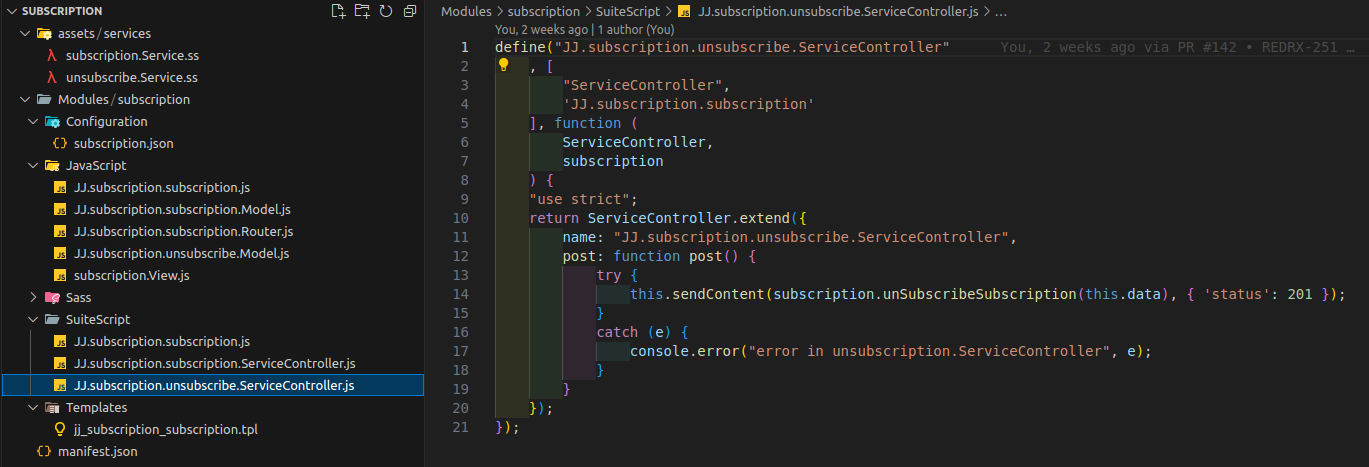The height and width of the screenshot is (467, 1369).
Task: Expand the Sass folder
Action: point(33,297)
